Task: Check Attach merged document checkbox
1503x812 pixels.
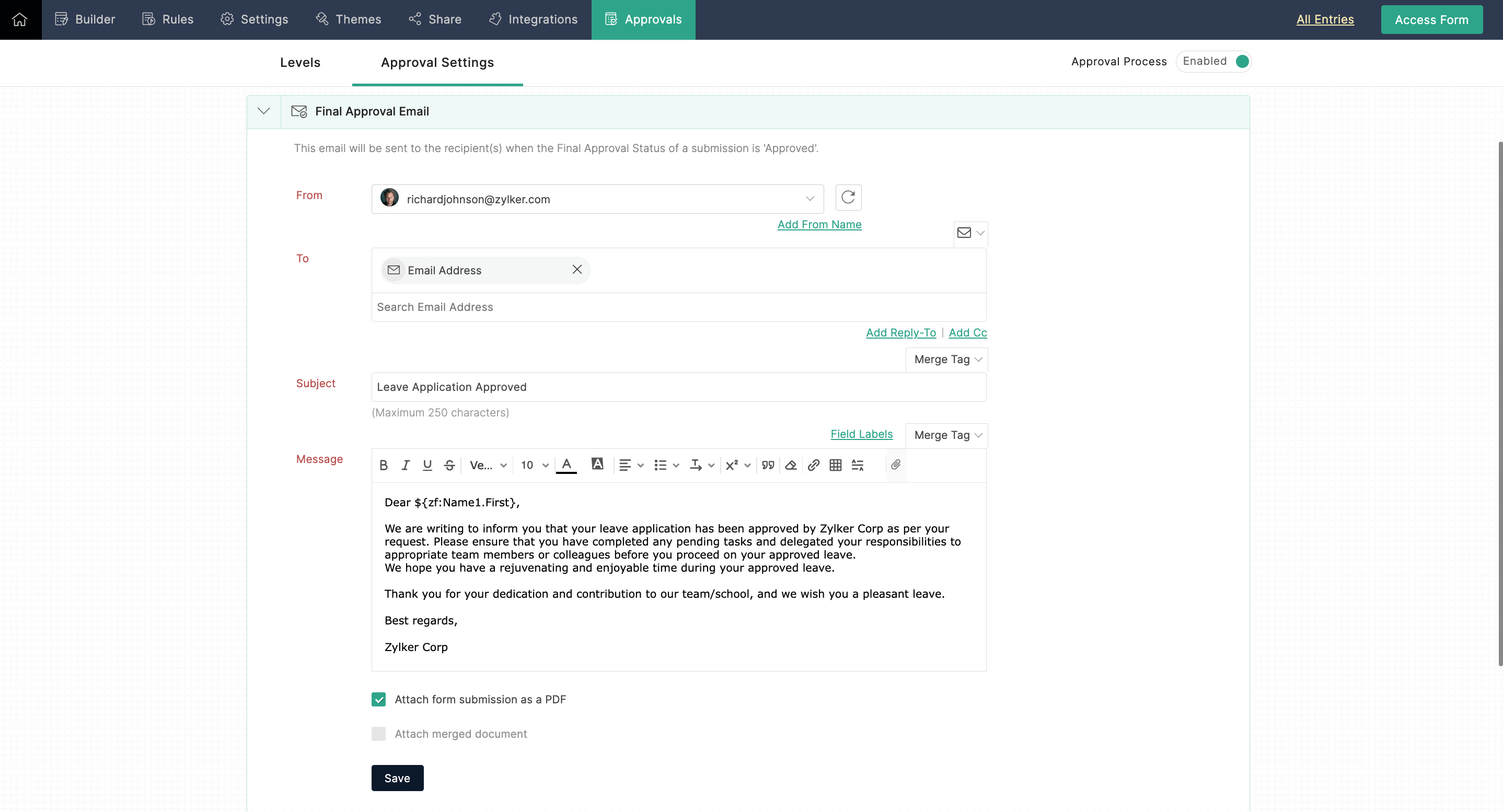Action: tap(379, 734)
